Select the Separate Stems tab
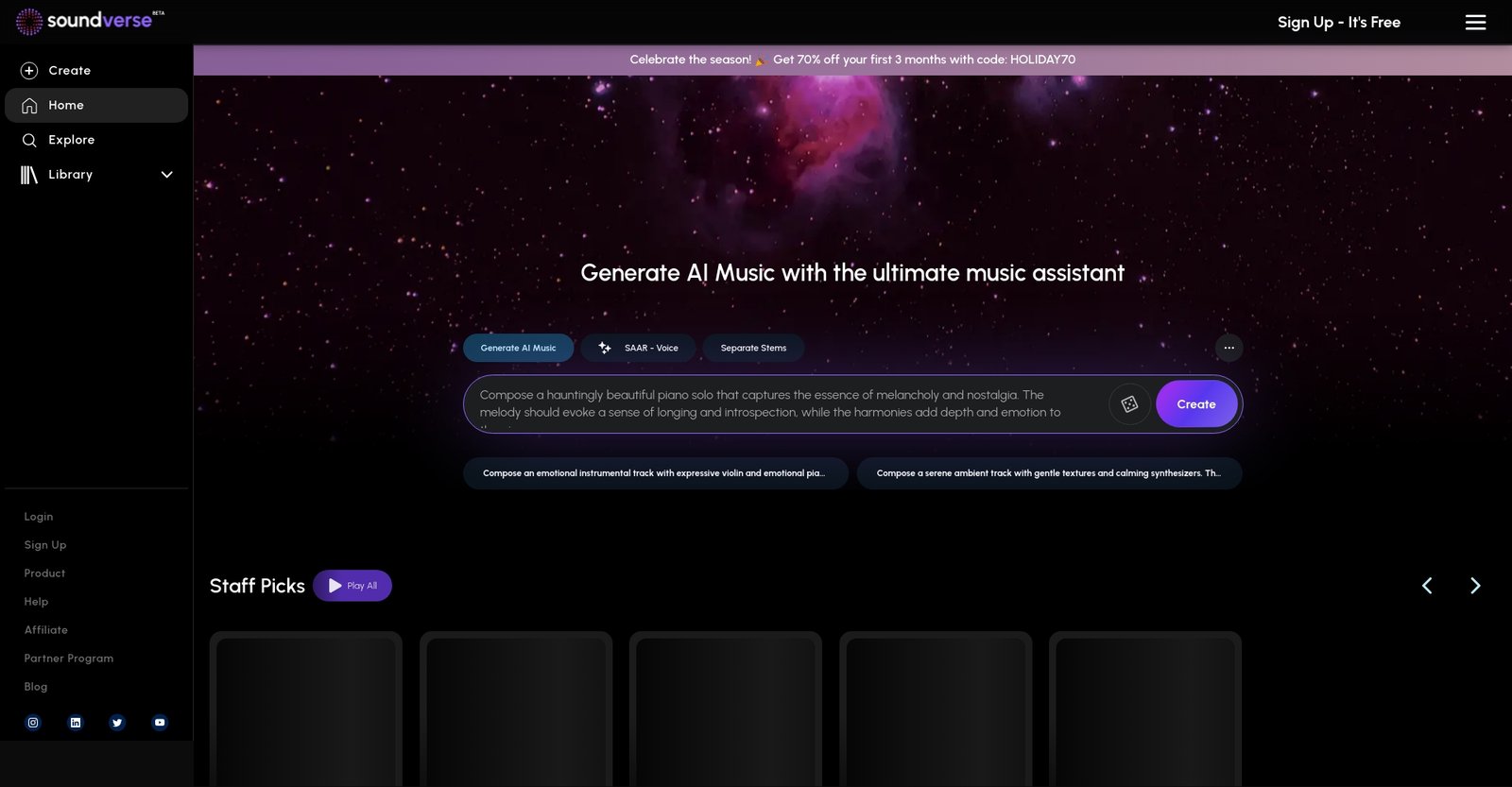The height and width of the screenshot is (787, 1512). pos(753,348)
